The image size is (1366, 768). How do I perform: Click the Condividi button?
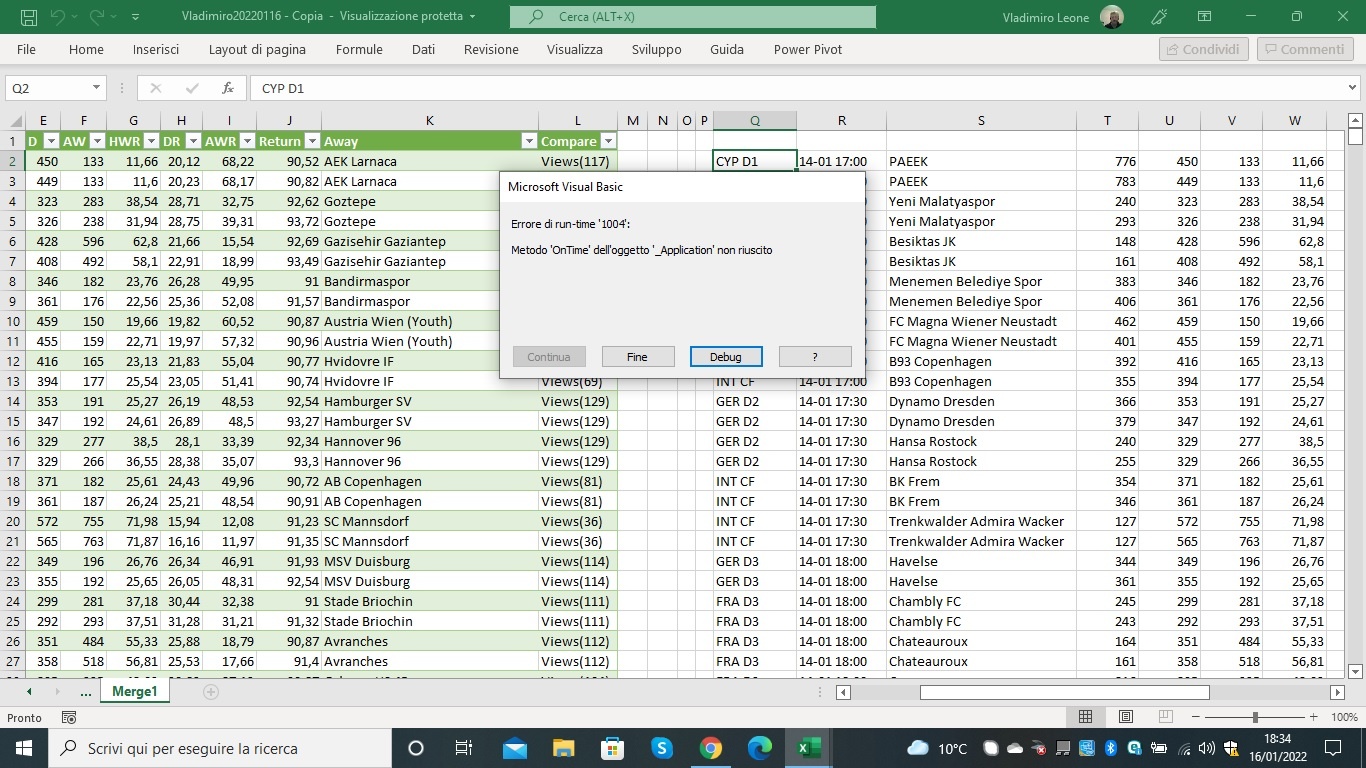click(x=1203, y=49)
